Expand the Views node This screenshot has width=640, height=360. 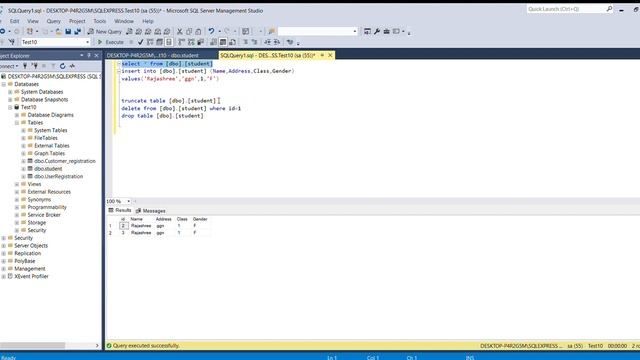tap(17, 184)
